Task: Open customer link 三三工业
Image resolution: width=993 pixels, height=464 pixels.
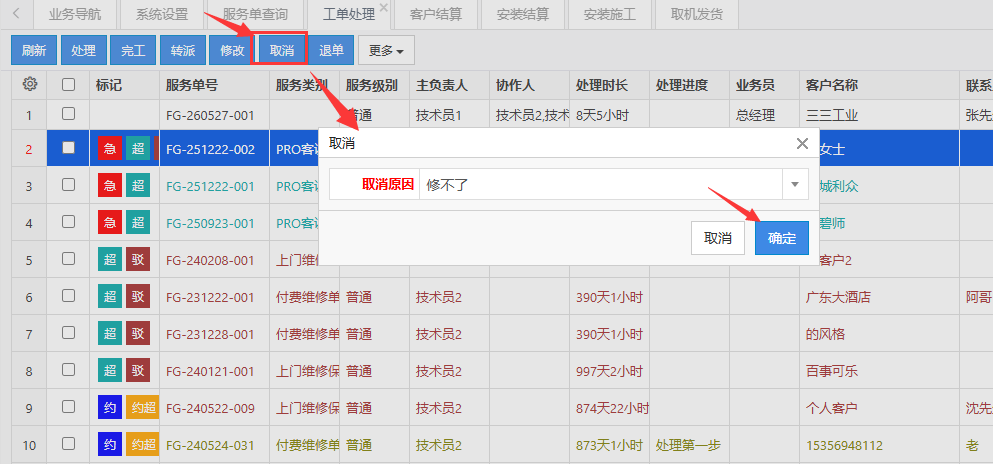Action: [x=832, y=115]
